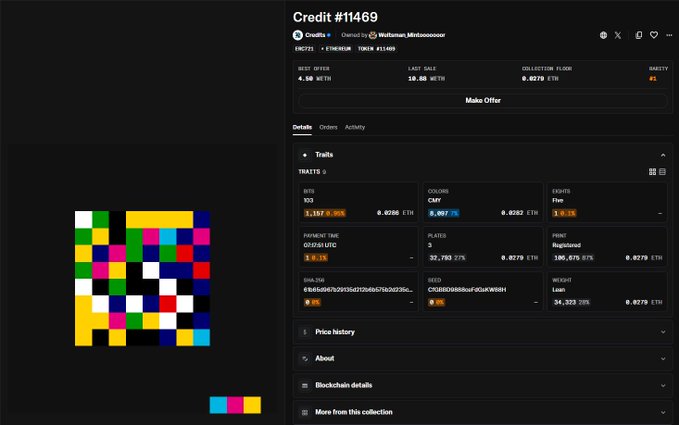Open the SHA-256 trait card
Image resolution: width=679 pixels, height=425 pixels.
359,292
